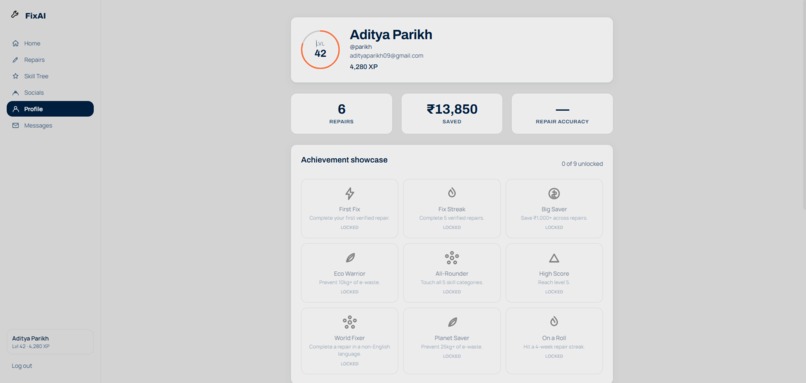Viewport: 806px width, 383px height.
Task: Click the Socials icon in sidebar
Action: pos(15,93)
